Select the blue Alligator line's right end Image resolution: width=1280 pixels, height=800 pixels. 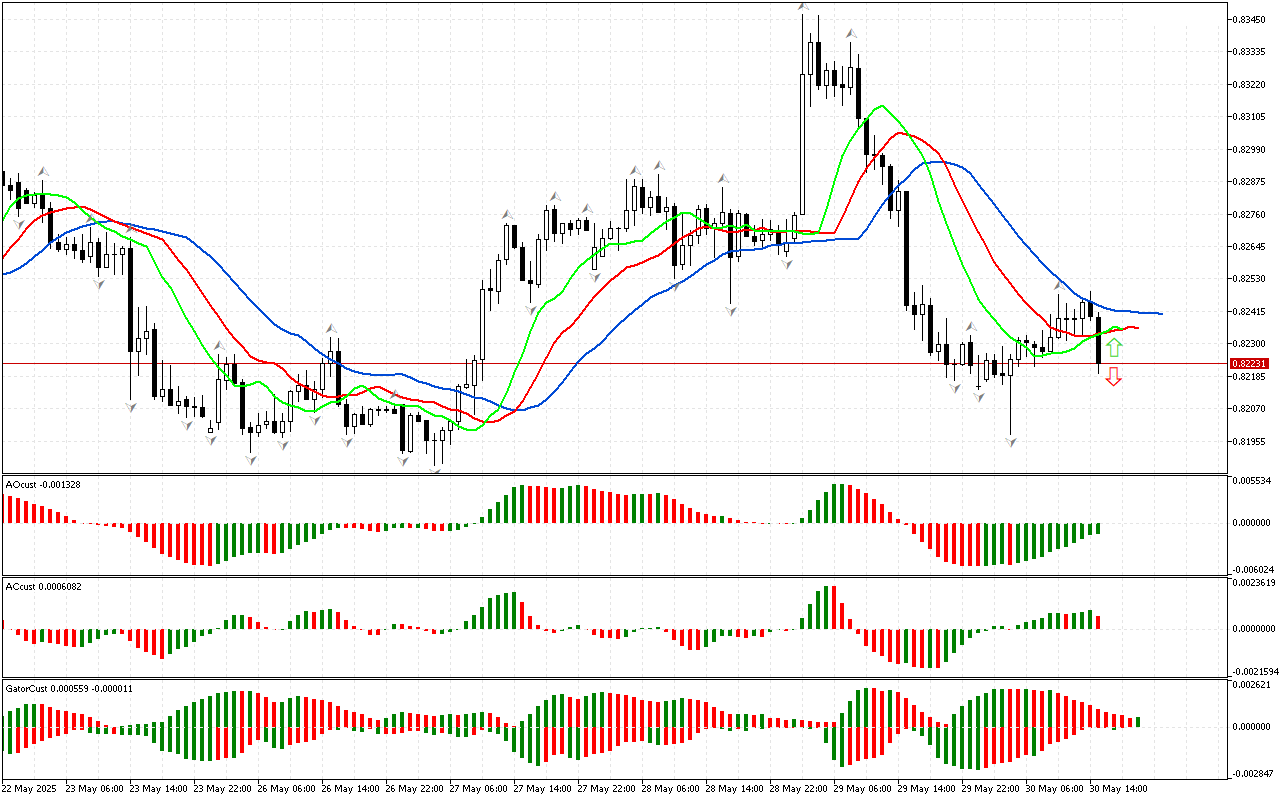1160,314
